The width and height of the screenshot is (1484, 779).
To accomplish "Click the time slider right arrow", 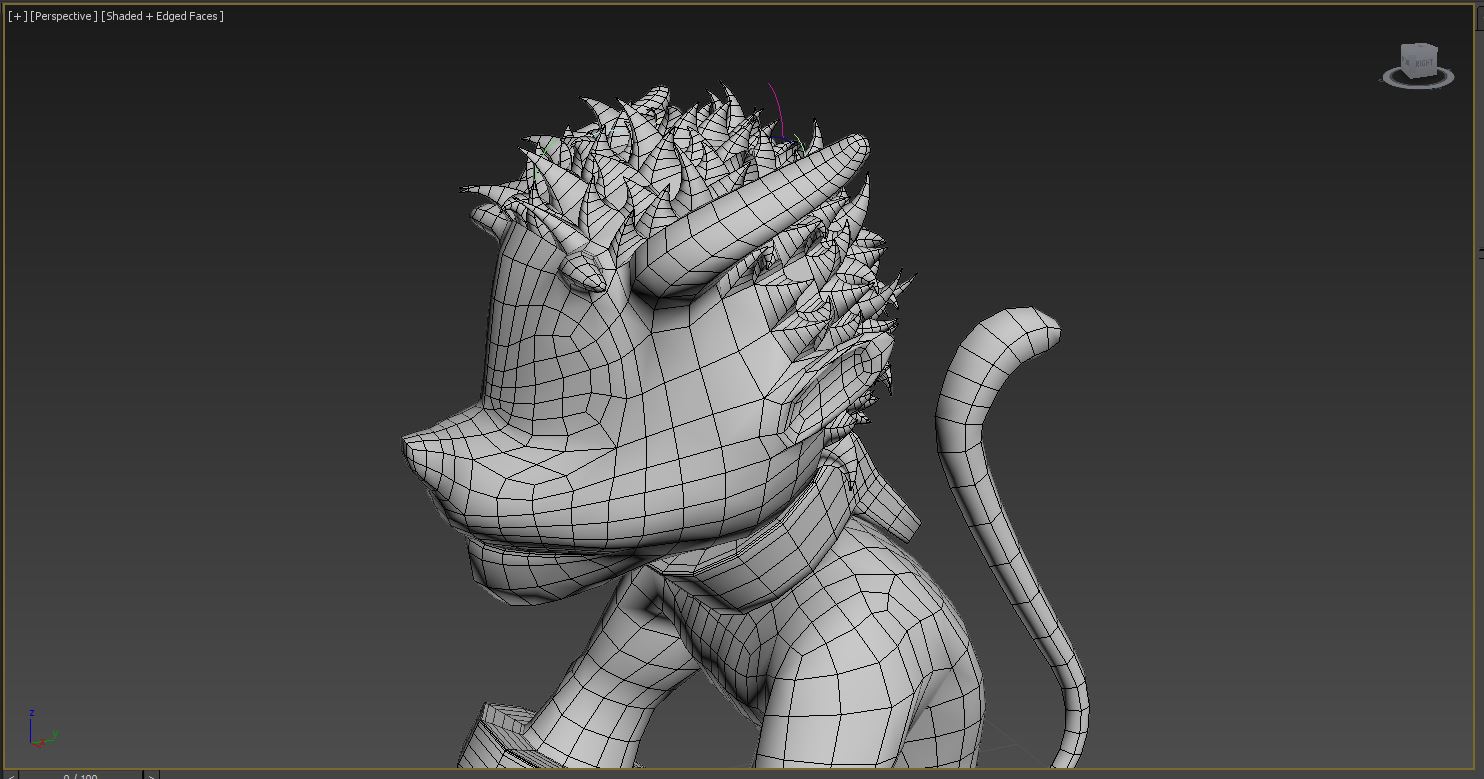I will tap(151, 776).
